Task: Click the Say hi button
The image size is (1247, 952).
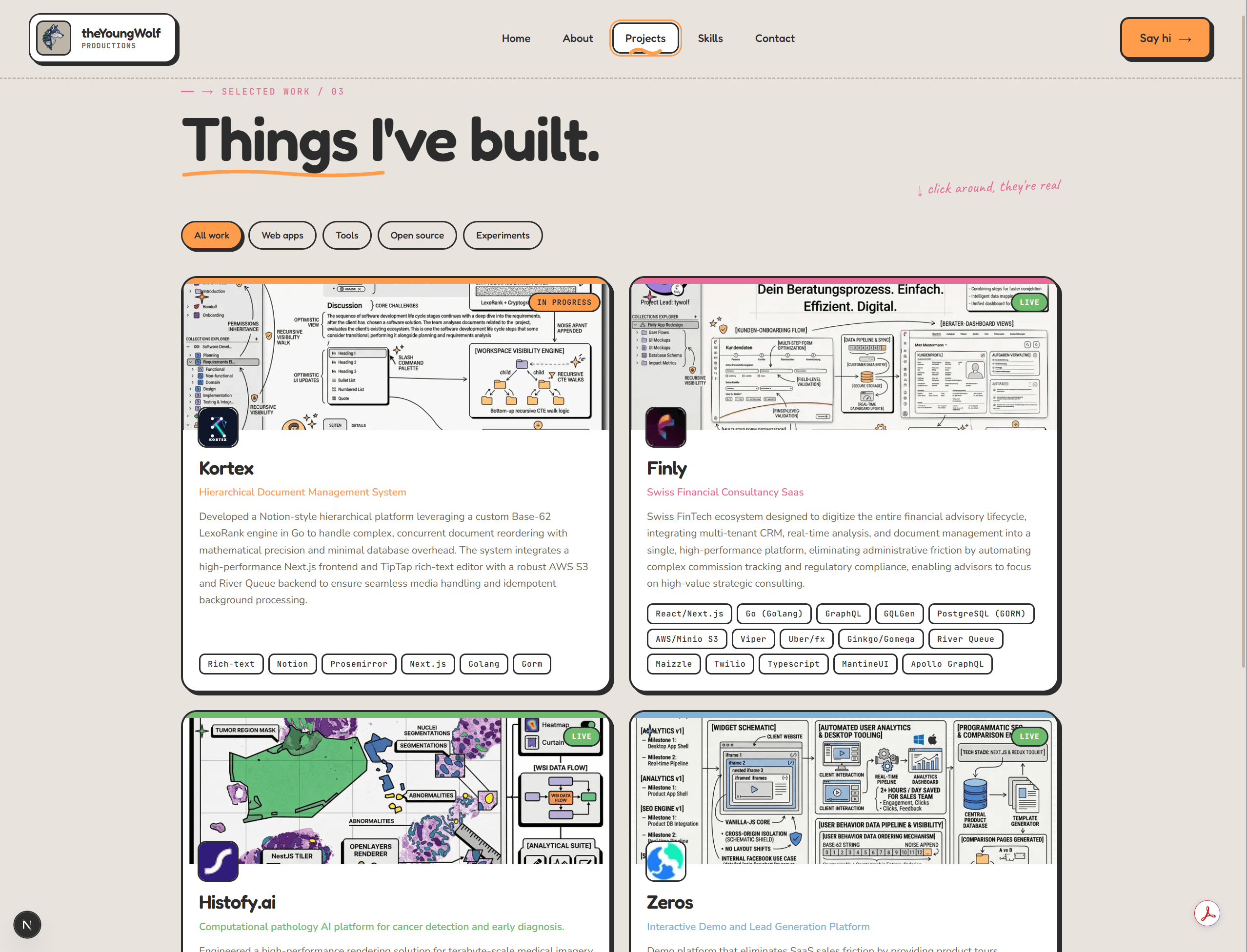Action: tap(1166, 38)
